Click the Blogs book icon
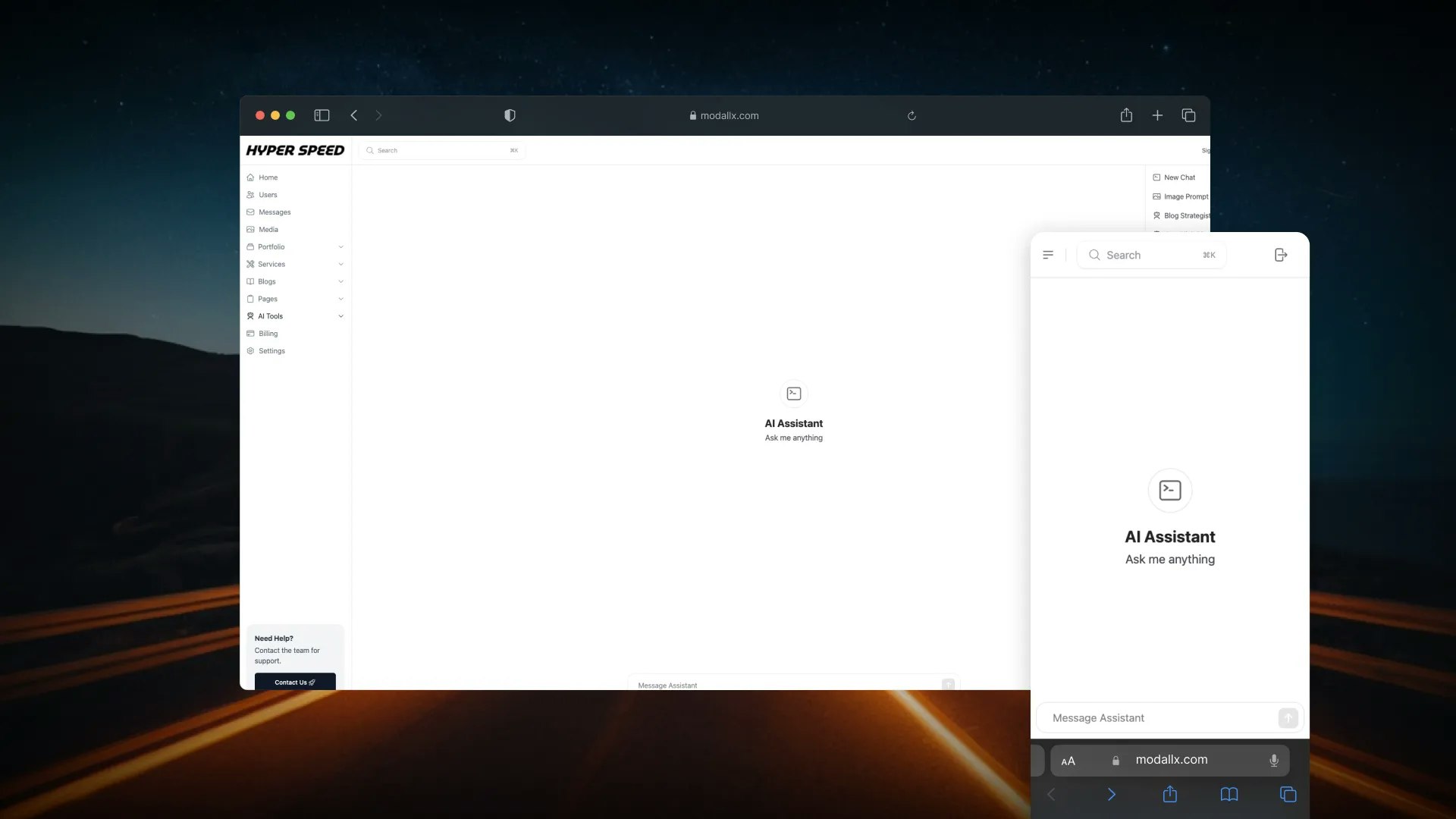The height and width of the screenshot is (819, 1456). 250,281
